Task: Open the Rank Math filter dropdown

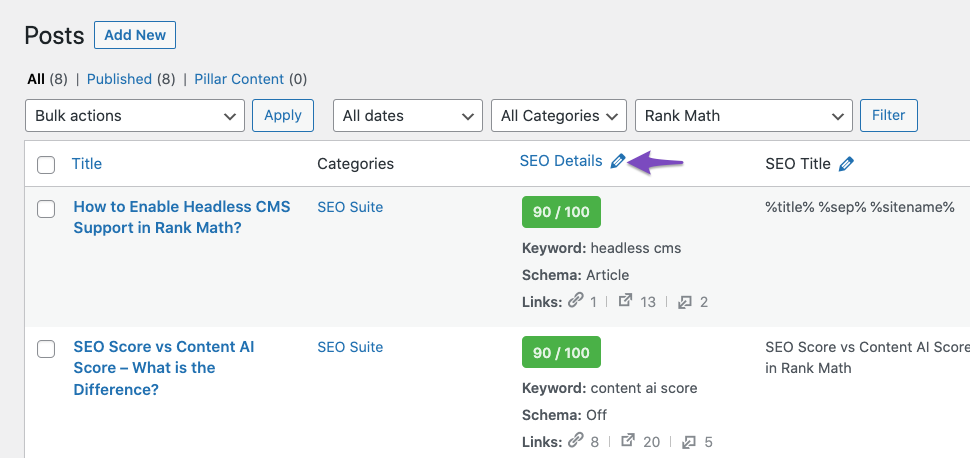Action: pyautogui.click(x=744, y=116)
